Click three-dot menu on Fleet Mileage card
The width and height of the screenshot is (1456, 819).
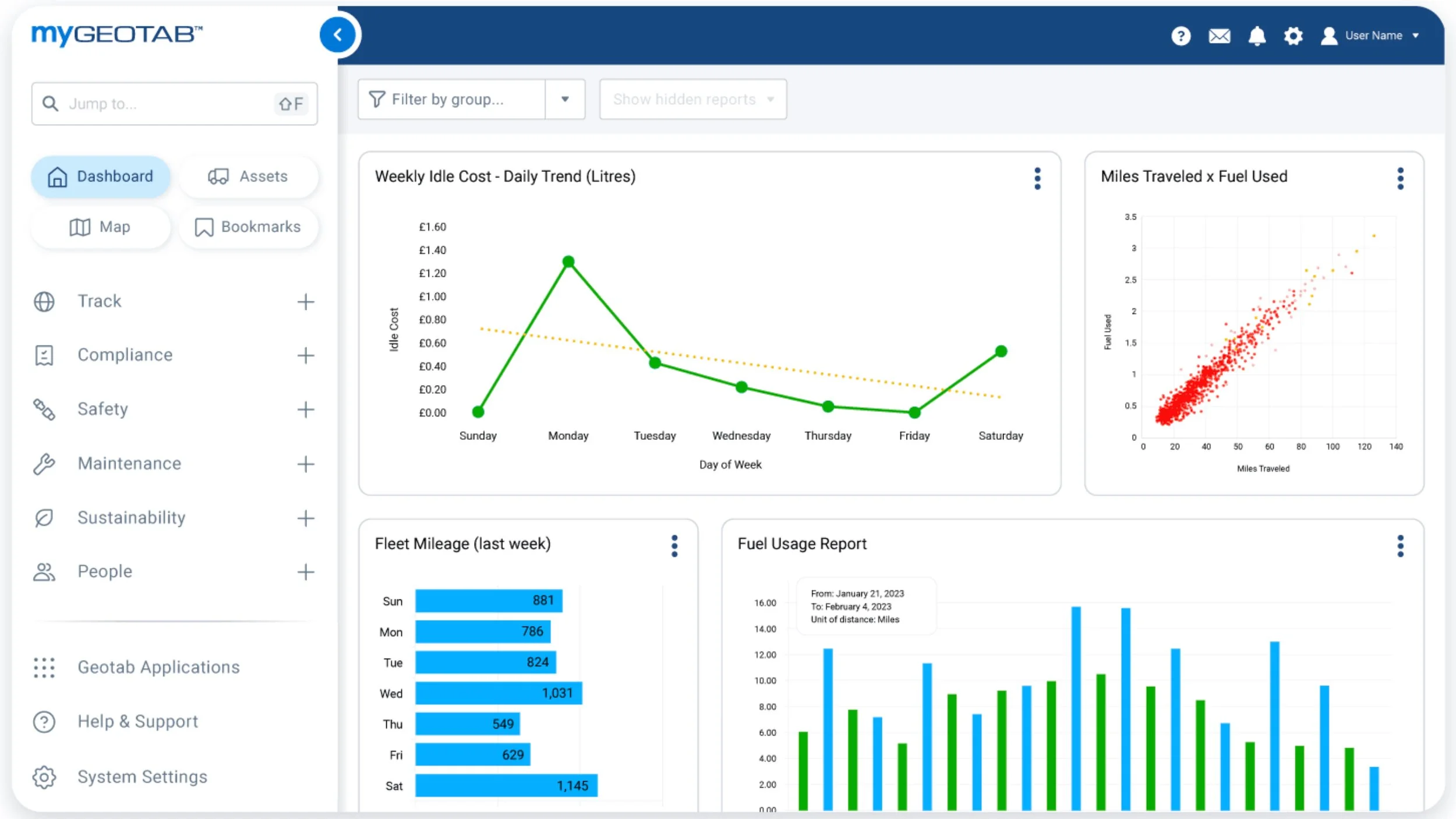click(x=674, y=546)
